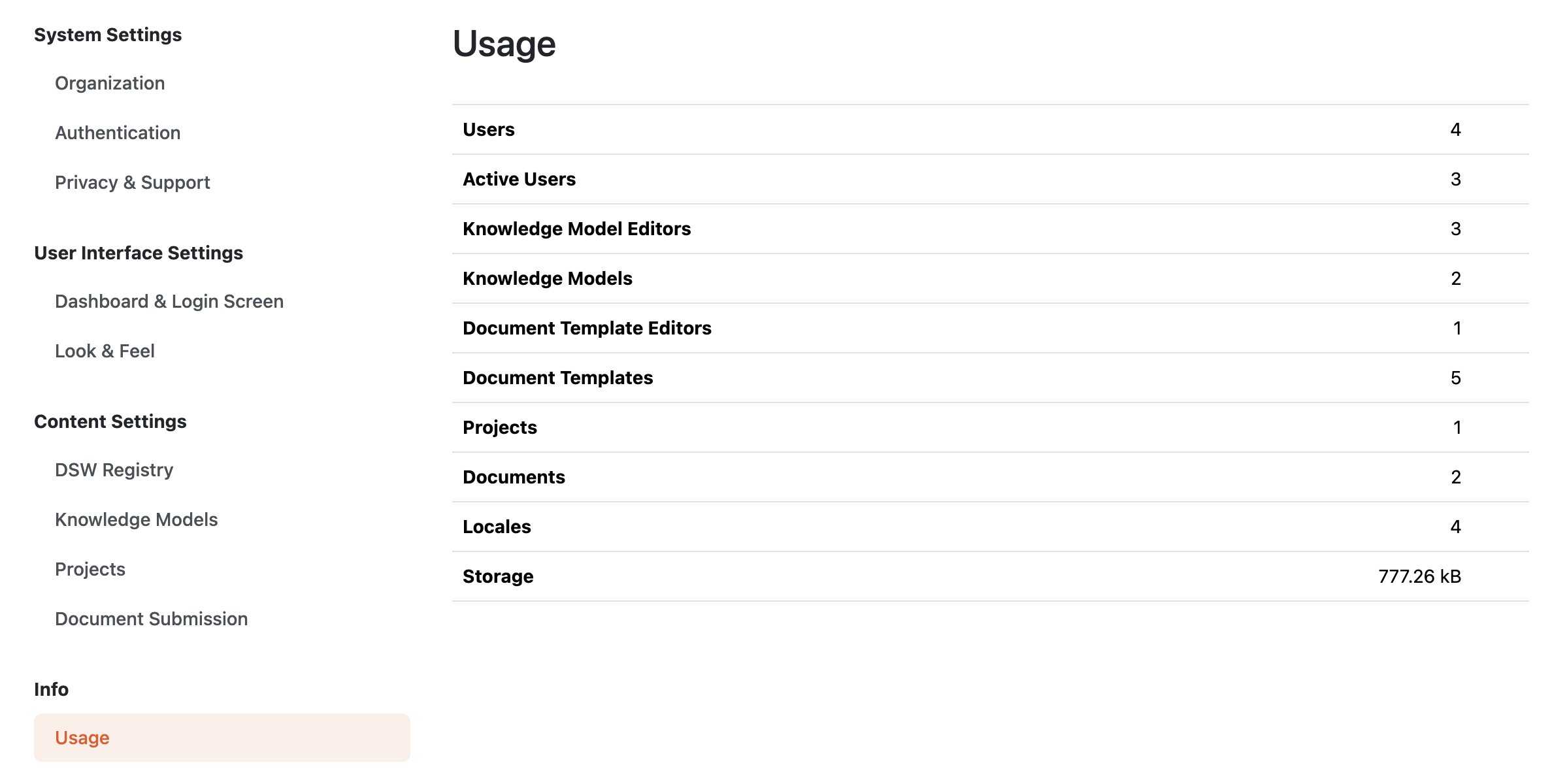
Task: Open Organization settings
Action: click(110, 84)
